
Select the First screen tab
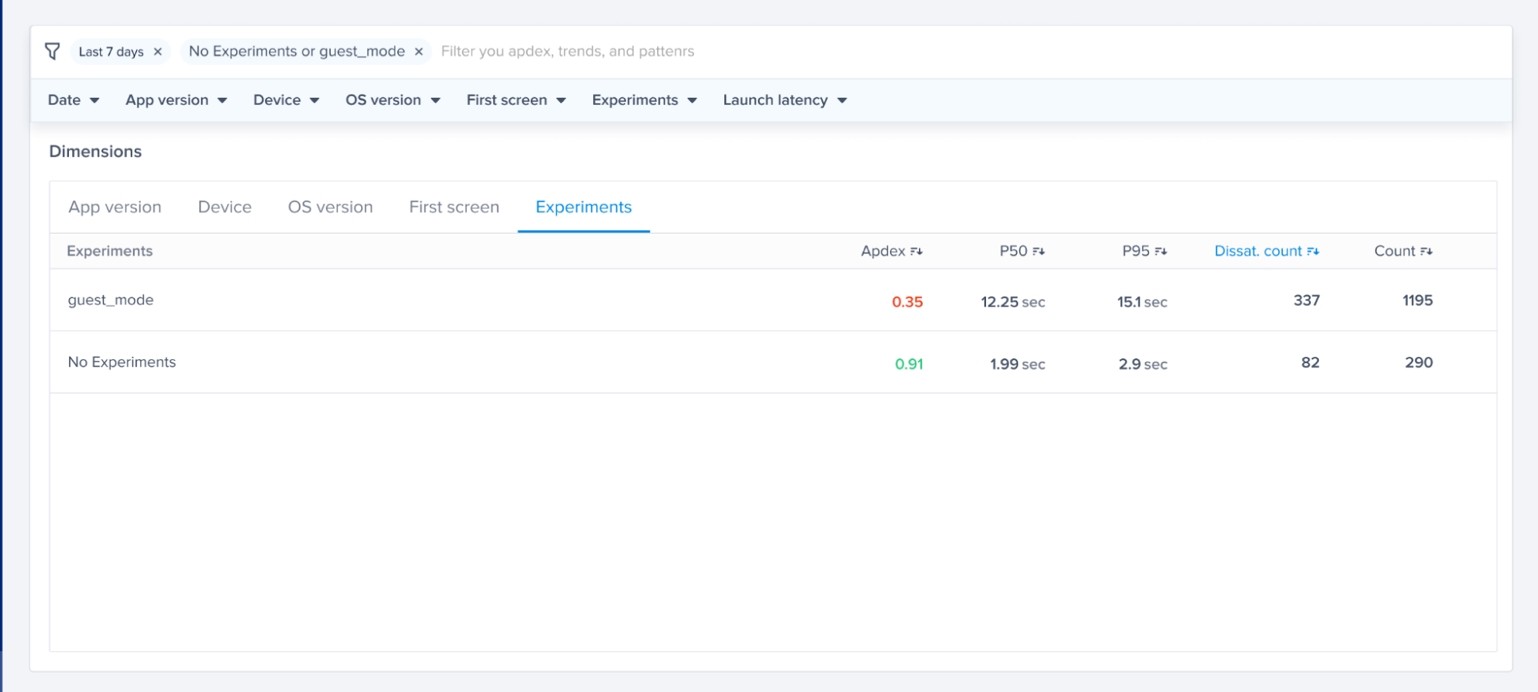coord(454,207)
